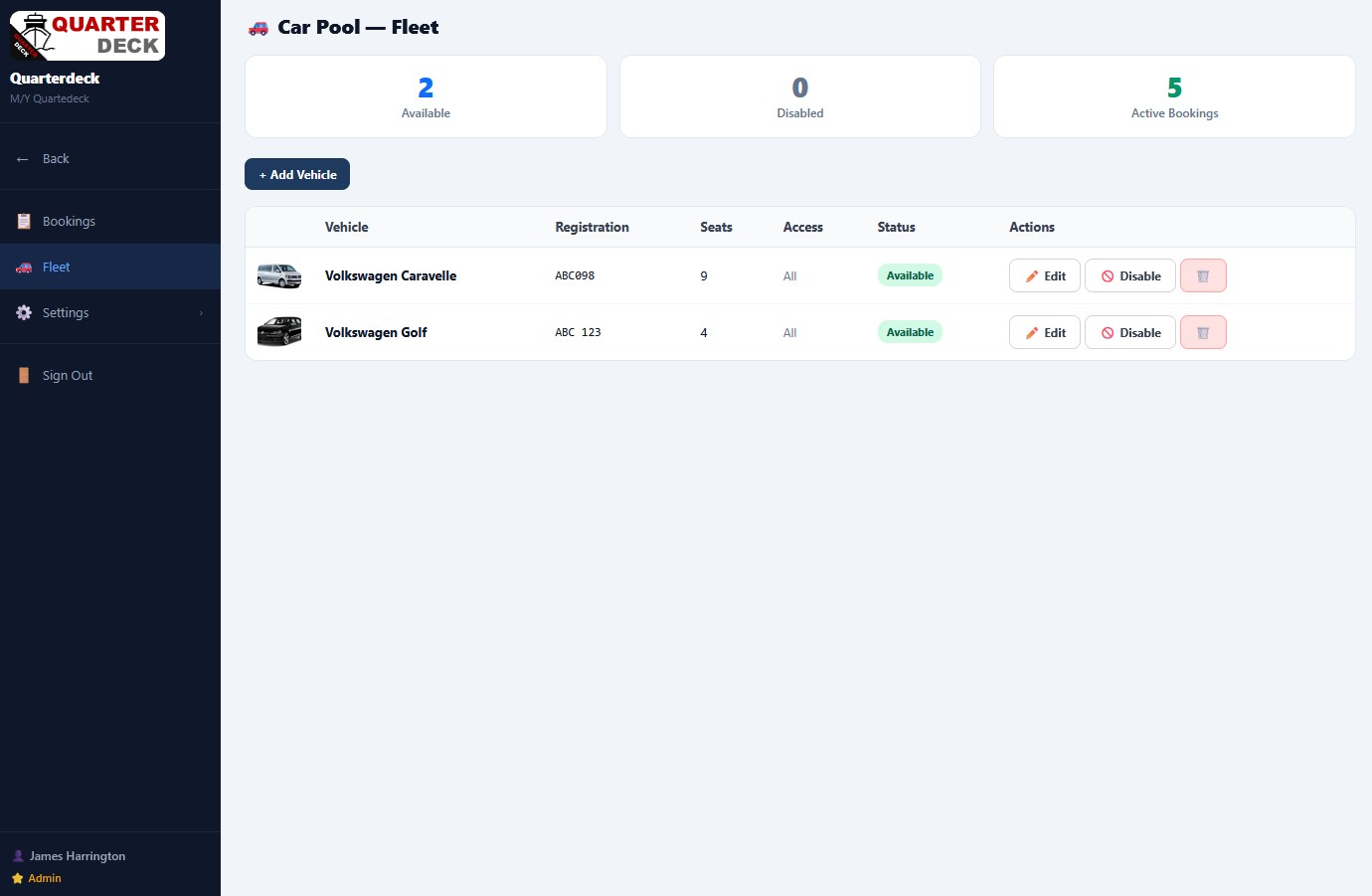1372x896 pixels.
Task: Open Settings in the sidebar
Action: 110,313
